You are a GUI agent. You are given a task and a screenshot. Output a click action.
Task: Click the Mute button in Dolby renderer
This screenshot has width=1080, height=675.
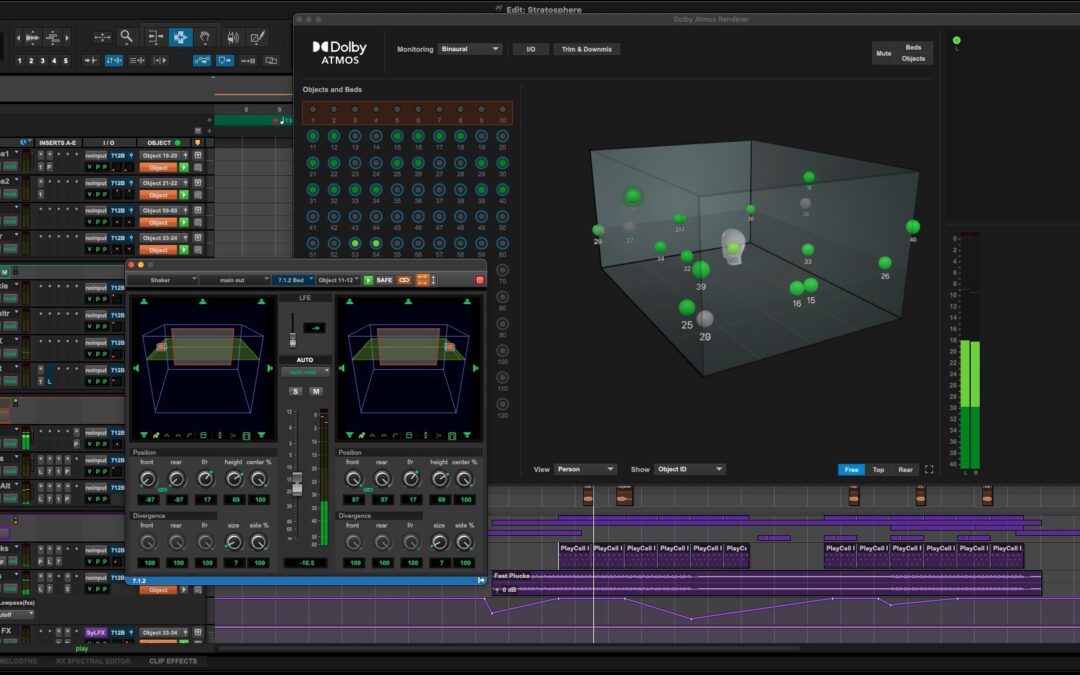[x=884, y=53]
